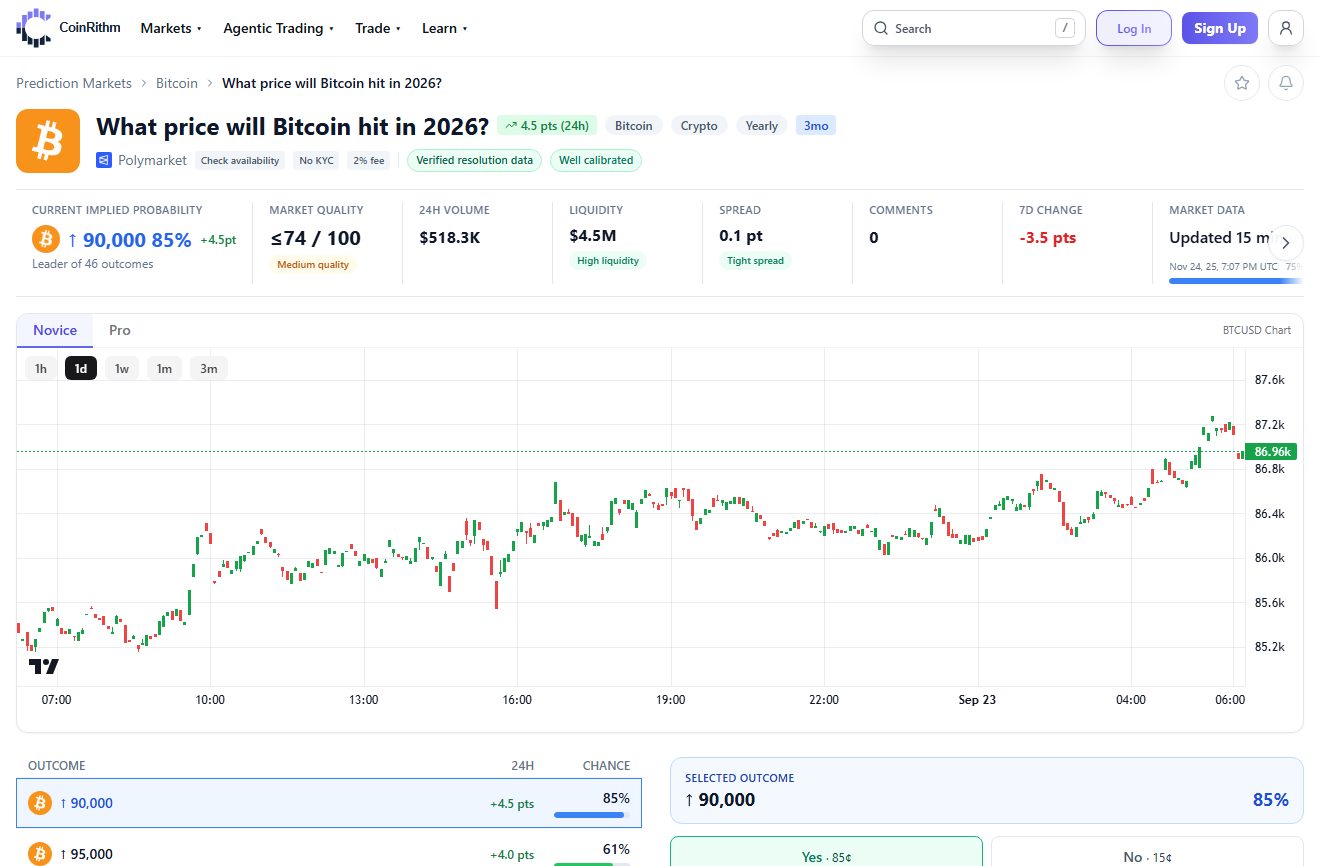
Task: Click the Check availability tag
Action: tap(240, 160)
